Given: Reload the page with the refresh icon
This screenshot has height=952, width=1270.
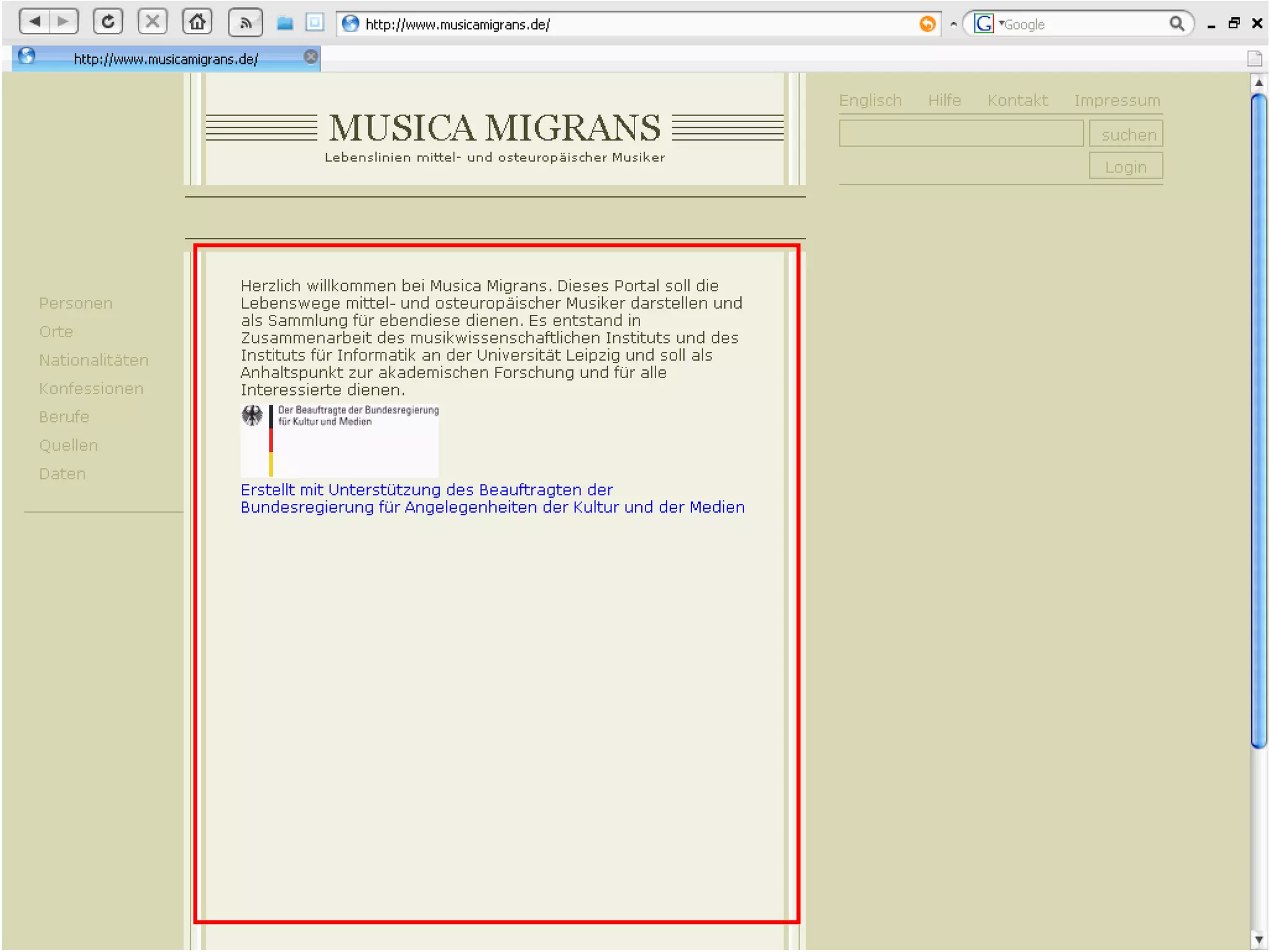Looking at the screenshot, I should coord(108,23).
